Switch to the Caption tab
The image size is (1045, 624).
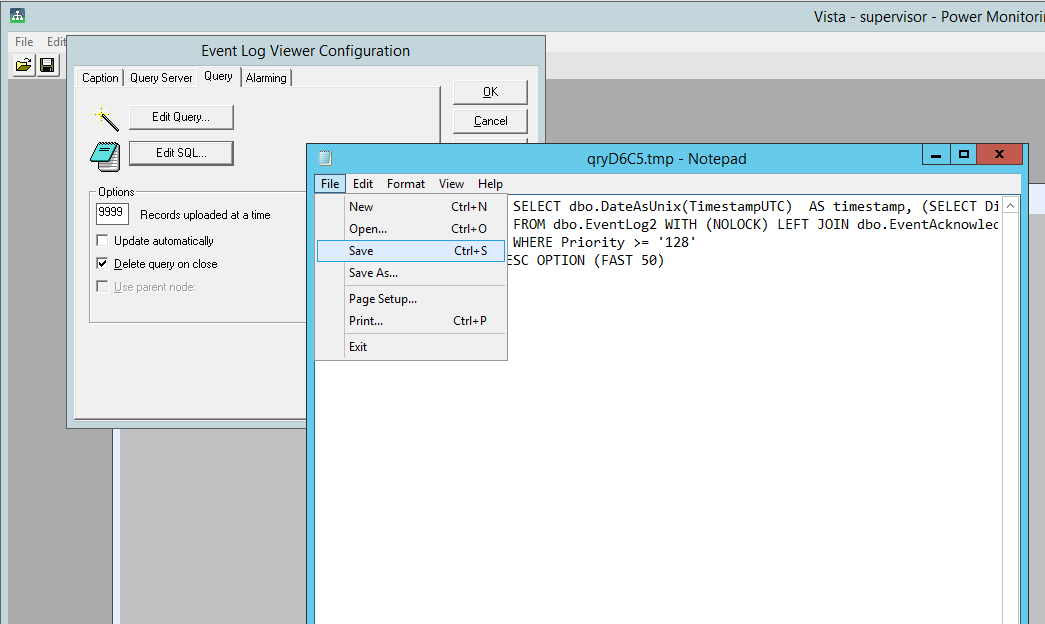point(100,78)
